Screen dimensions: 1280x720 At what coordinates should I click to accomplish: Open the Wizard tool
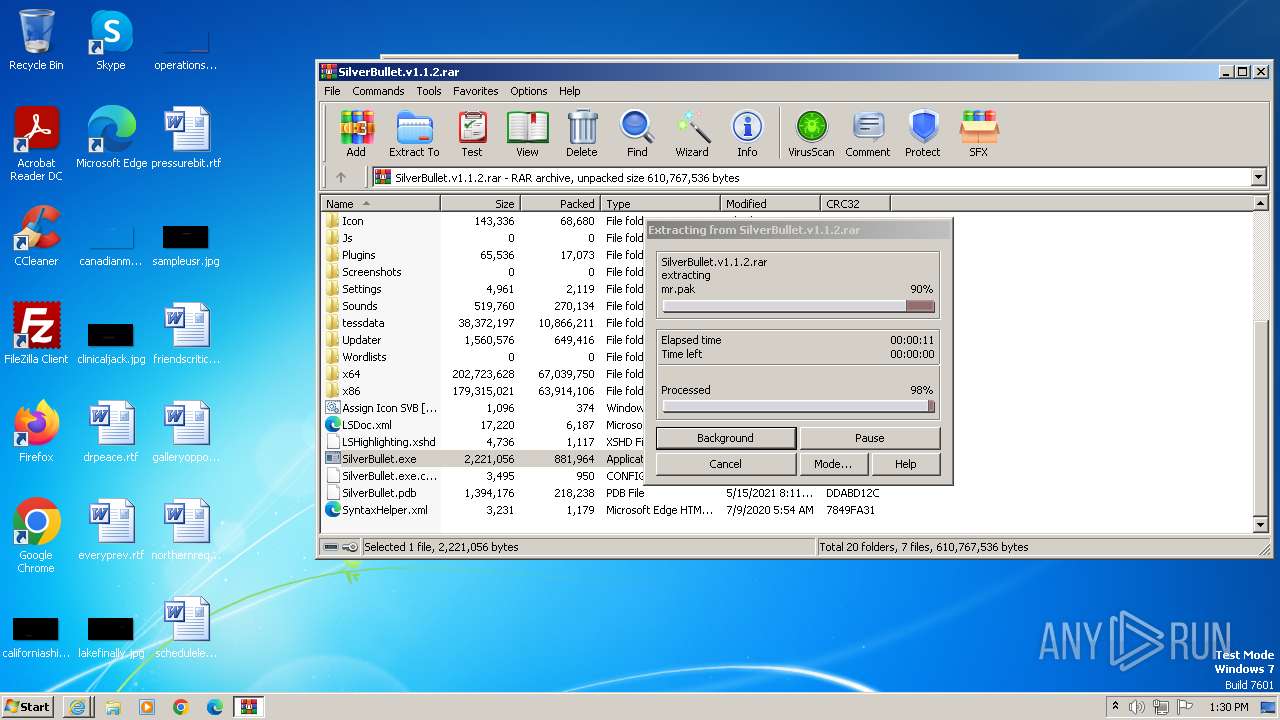tap(692, 133)
